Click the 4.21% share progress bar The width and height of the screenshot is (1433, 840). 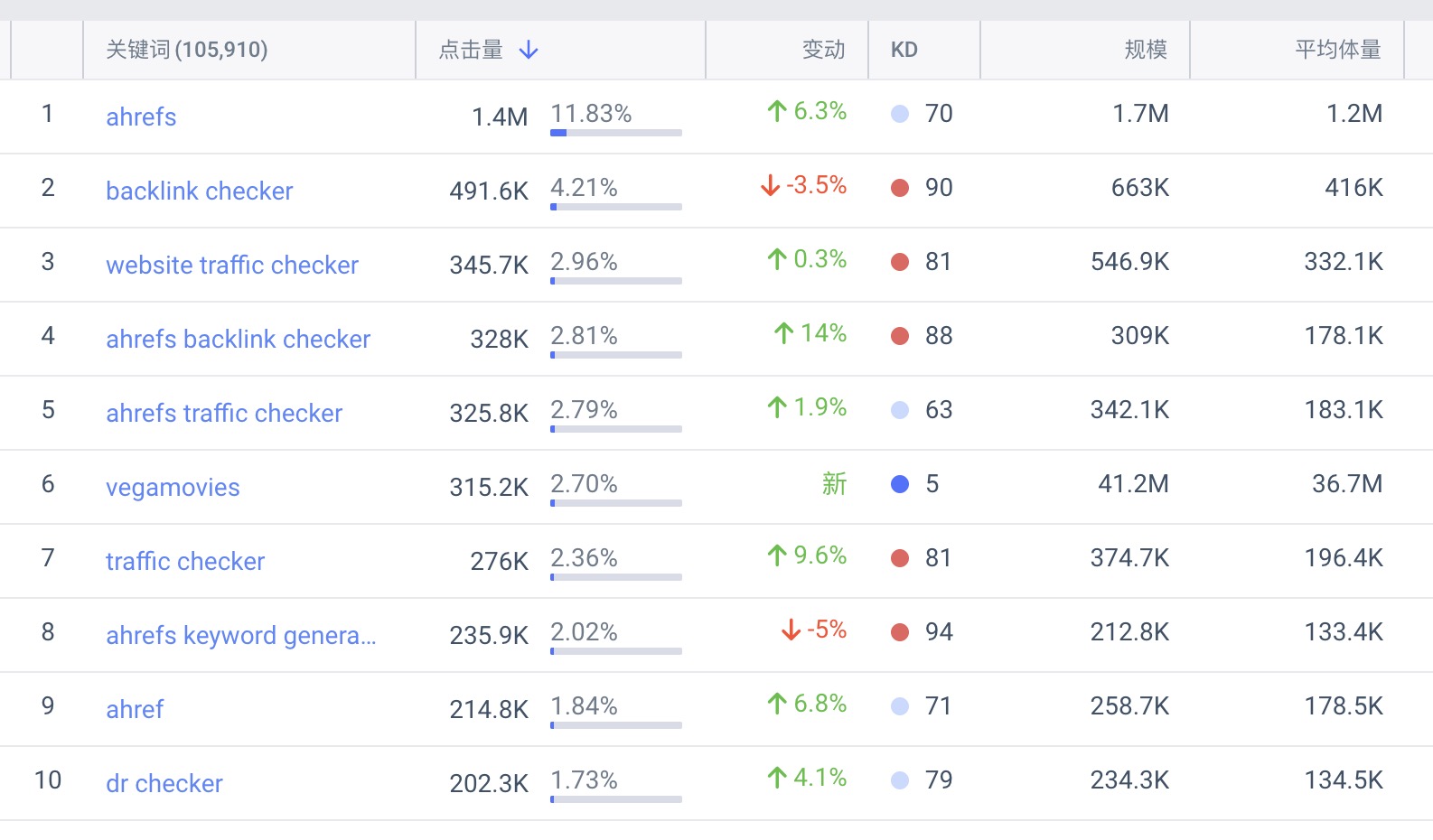tap(616, 207)
